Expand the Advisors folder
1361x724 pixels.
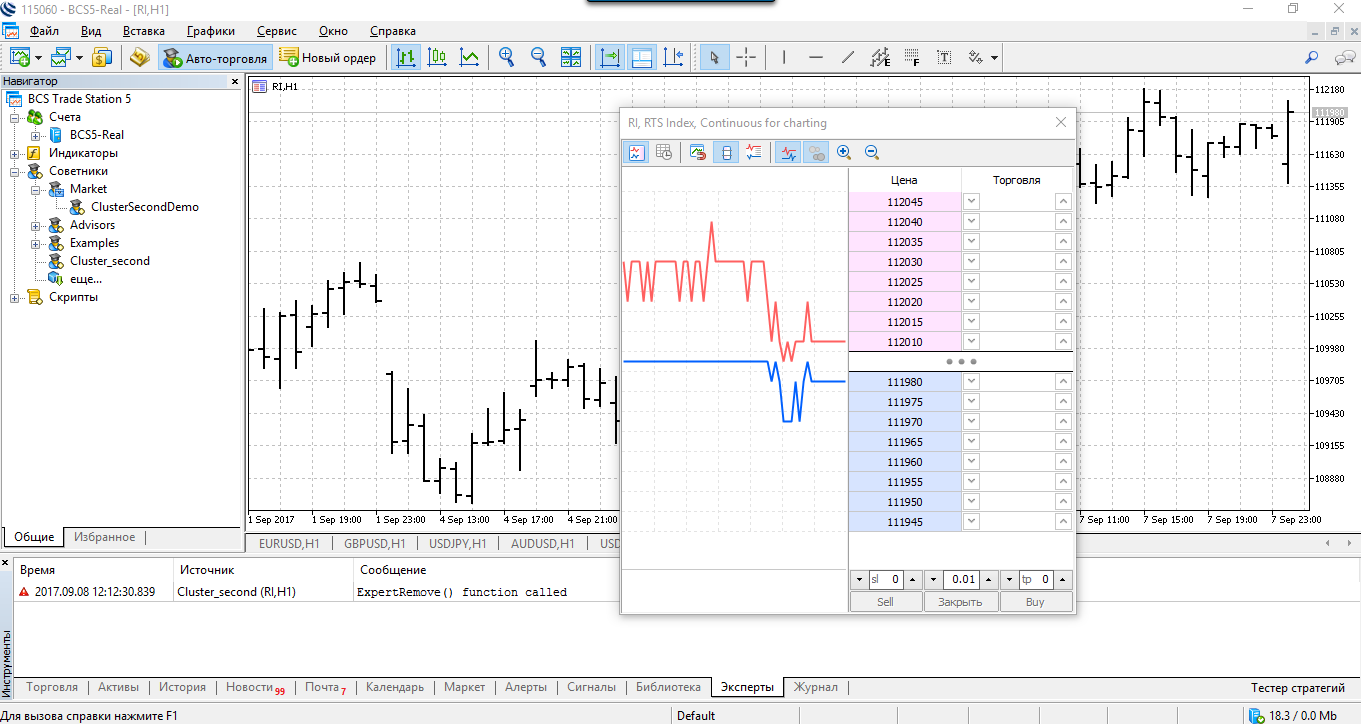click(36, 225)
